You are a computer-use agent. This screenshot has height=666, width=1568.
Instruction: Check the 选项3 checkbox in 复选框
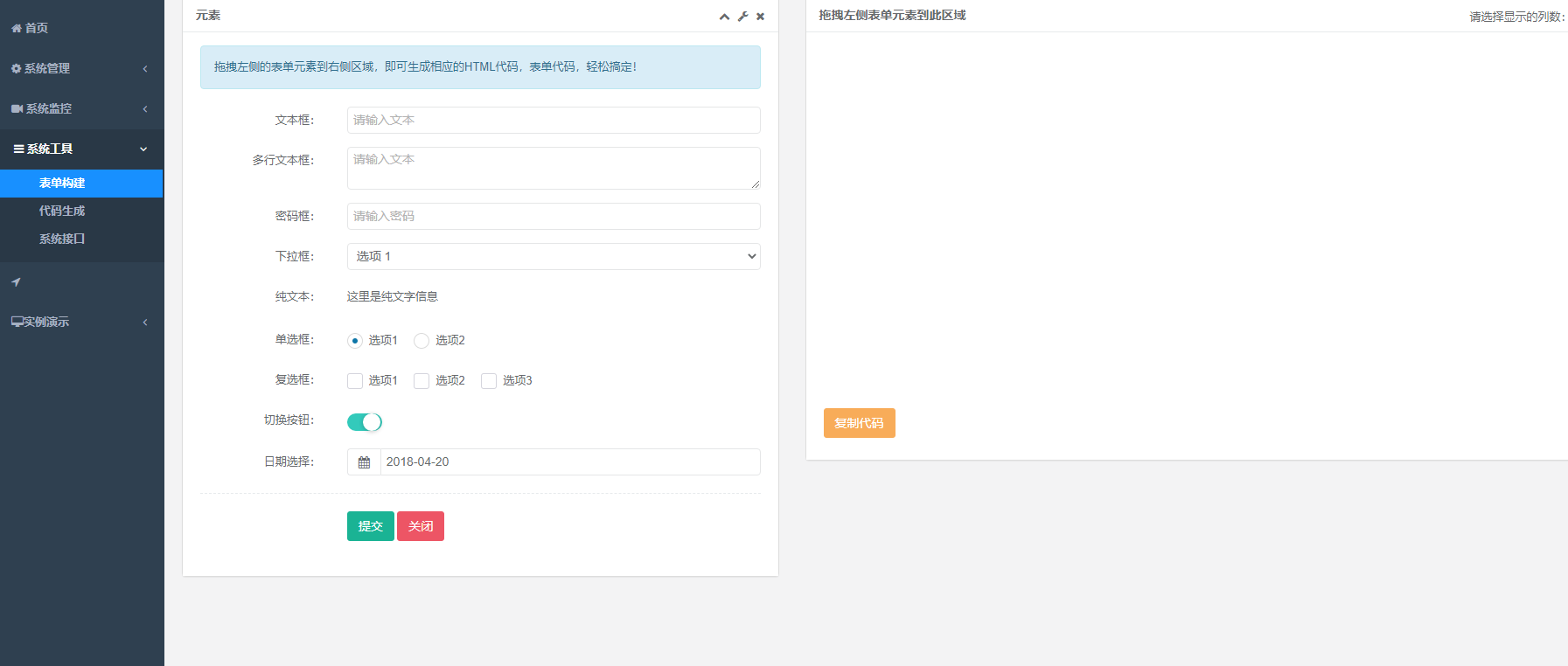tap(489, 381)
